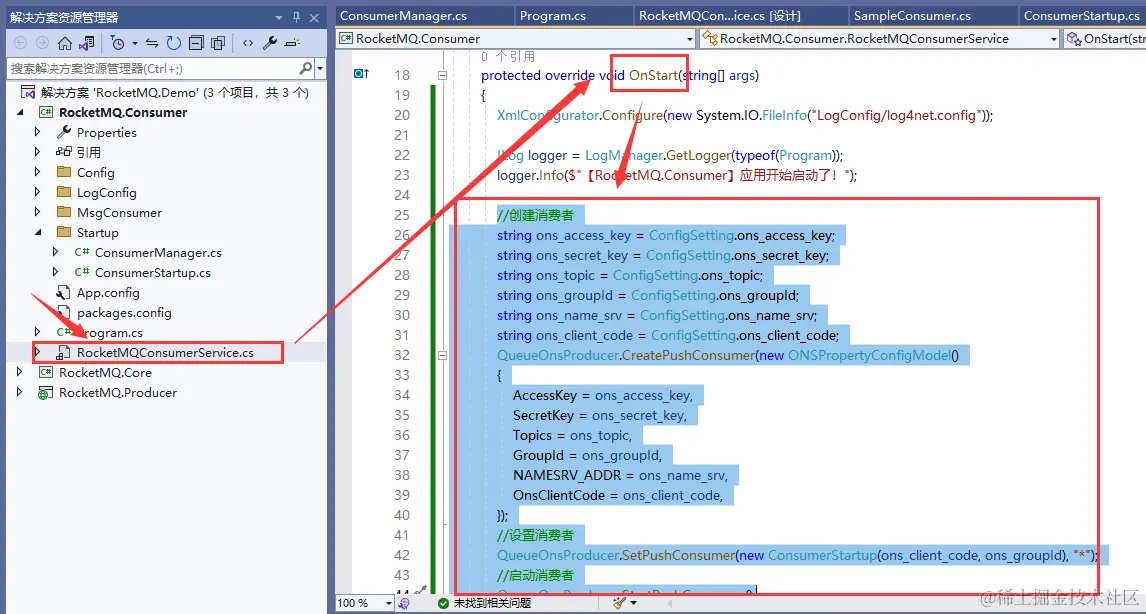Expand the LogConfig folder
Viewport: 1146px width, 614px height.
38,192
